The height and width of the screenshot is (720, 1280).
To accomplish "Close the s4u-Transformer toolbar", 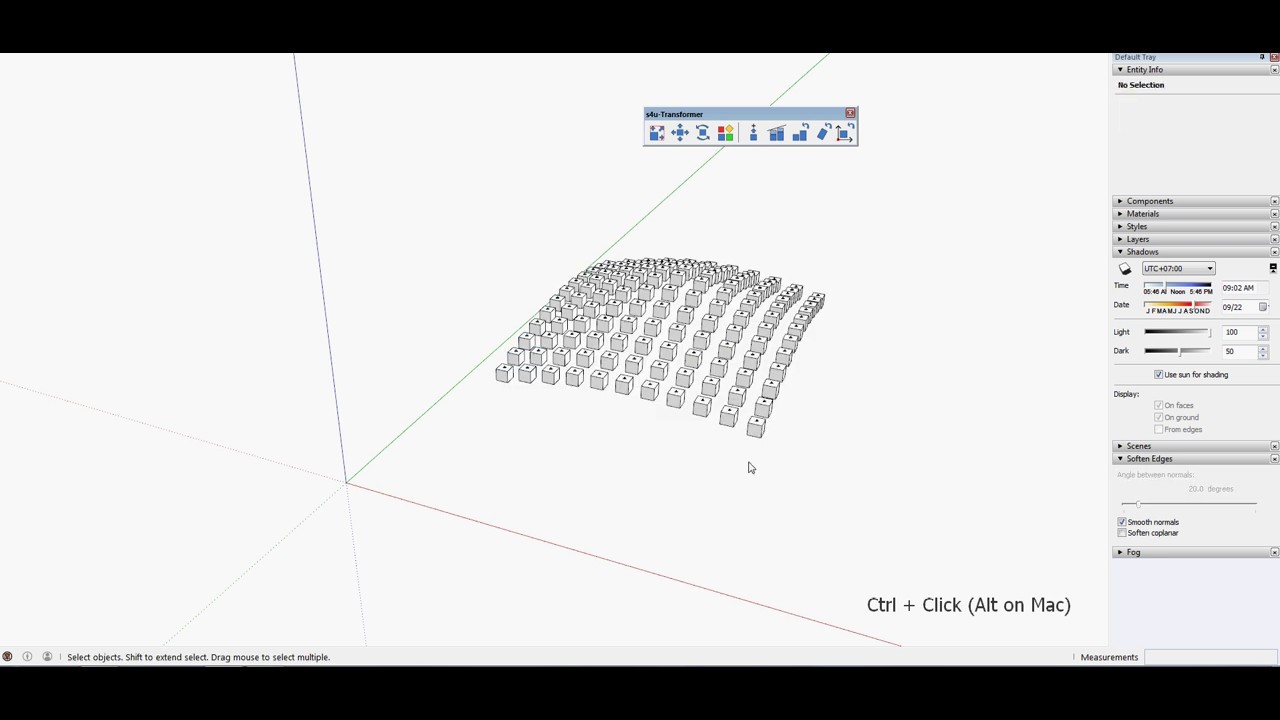I will coord(850,113).
